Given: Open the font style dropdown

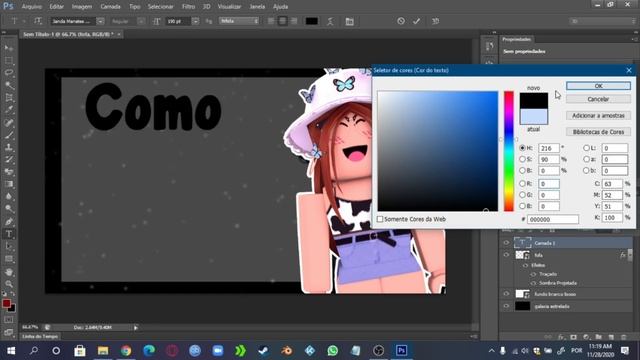Looking at the screenshot, I should point(141,21).
